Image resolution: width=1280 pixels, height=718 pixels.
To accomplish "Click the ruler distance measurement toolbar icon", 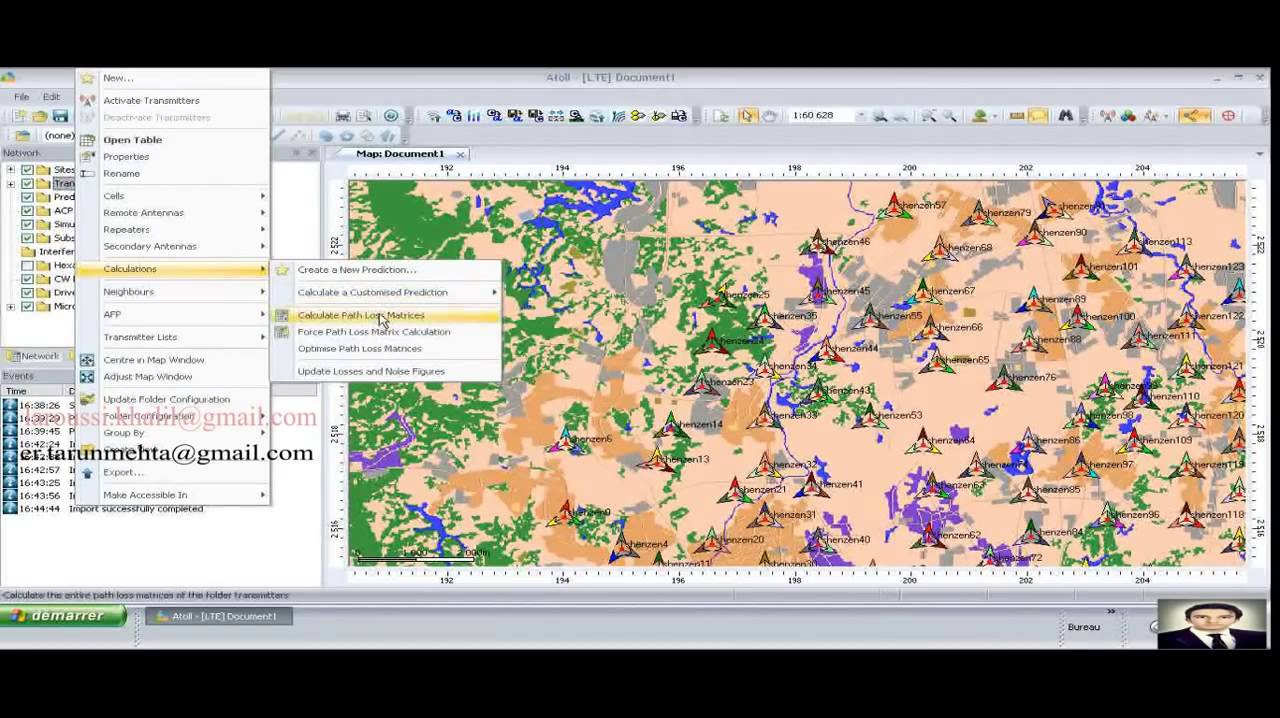I will pyautogui.click(x=1017, y=116).
